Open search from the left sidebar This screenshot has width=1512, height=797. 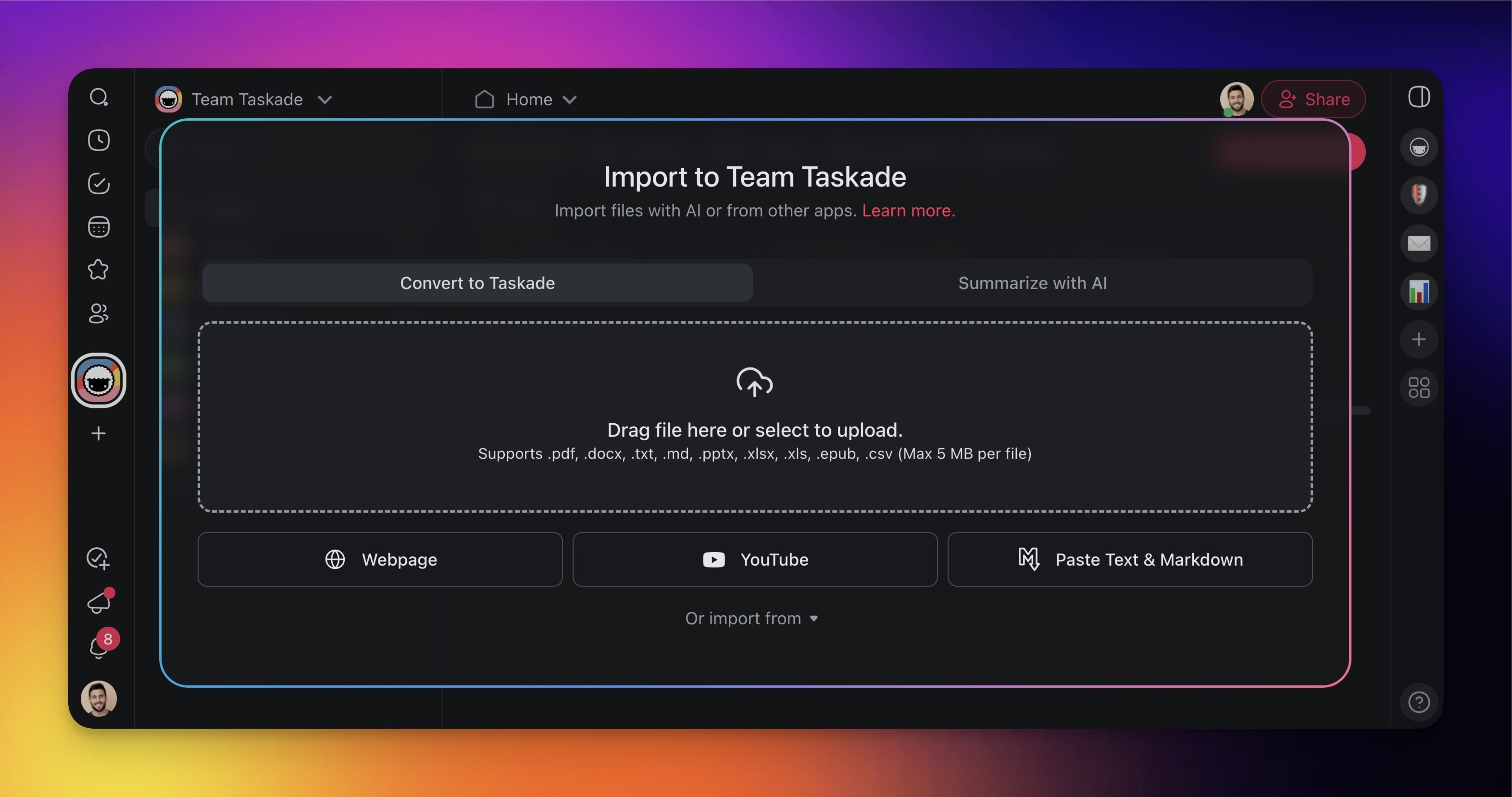click(98, 97)
